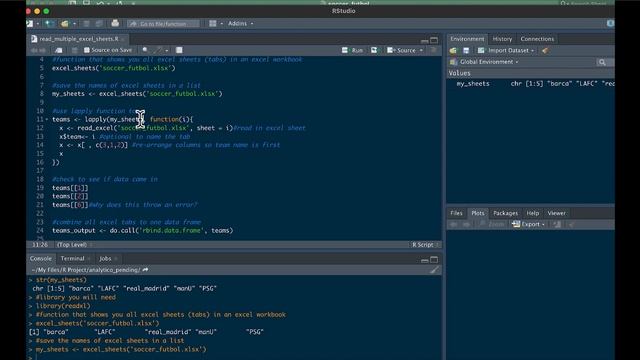The height and width of the screenshot is (360, 640).
Task: Maximize the console pane
Action: point(434,260)
